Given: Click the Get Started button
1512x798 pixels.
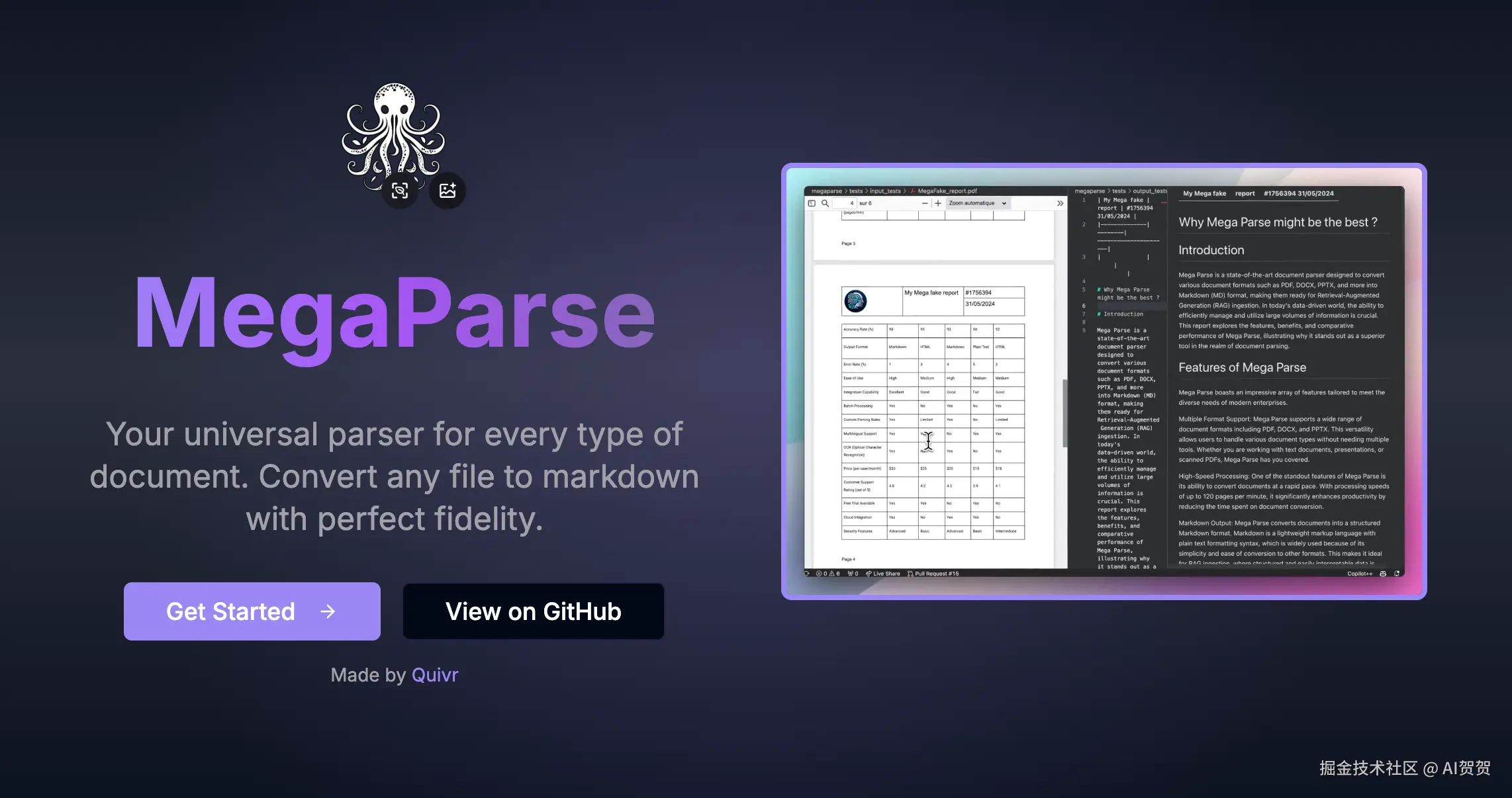Looking at the screenshot, I should coord(252,611).
